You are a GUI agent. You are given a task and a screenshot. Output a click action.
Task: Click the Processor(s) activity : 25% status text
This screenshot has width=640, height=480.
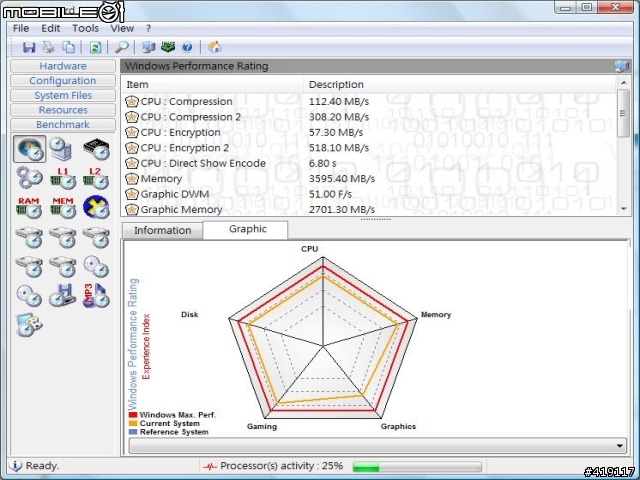(282, 466)
